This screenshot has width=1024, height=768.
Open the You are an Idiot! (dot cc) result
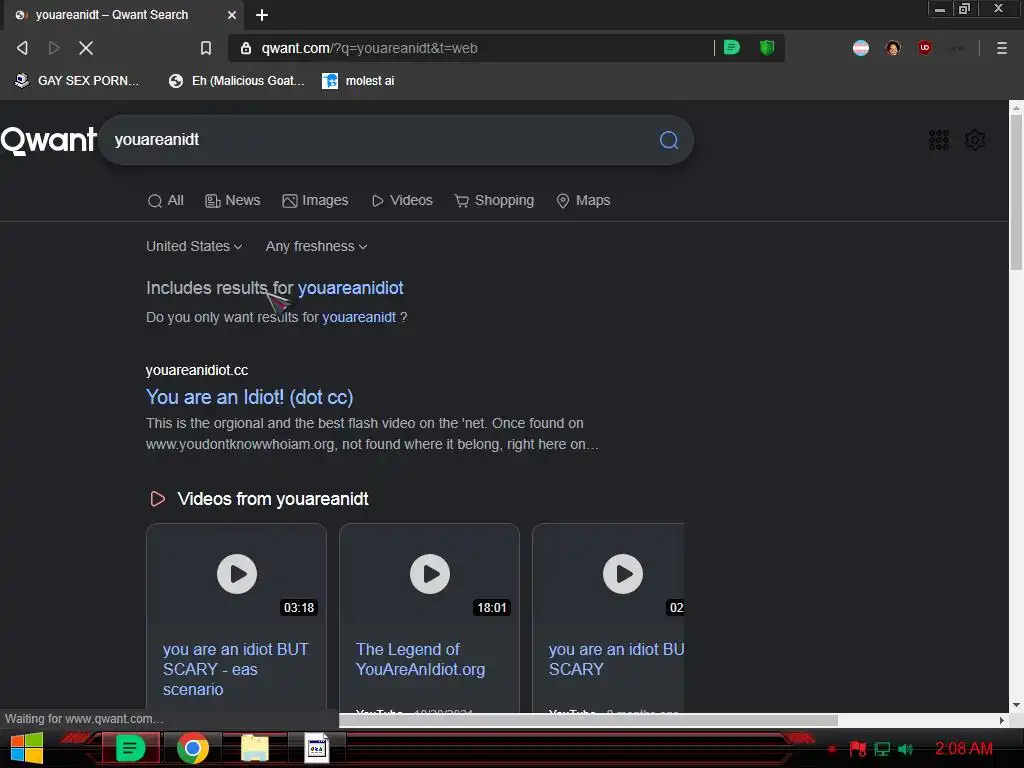click(249, 397)
